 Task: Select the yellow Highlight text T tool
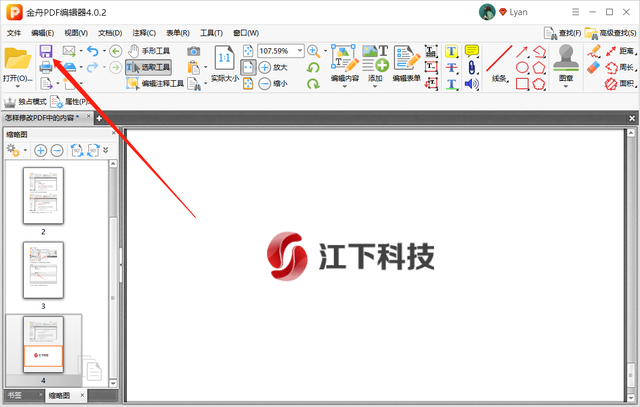[451, 51]
